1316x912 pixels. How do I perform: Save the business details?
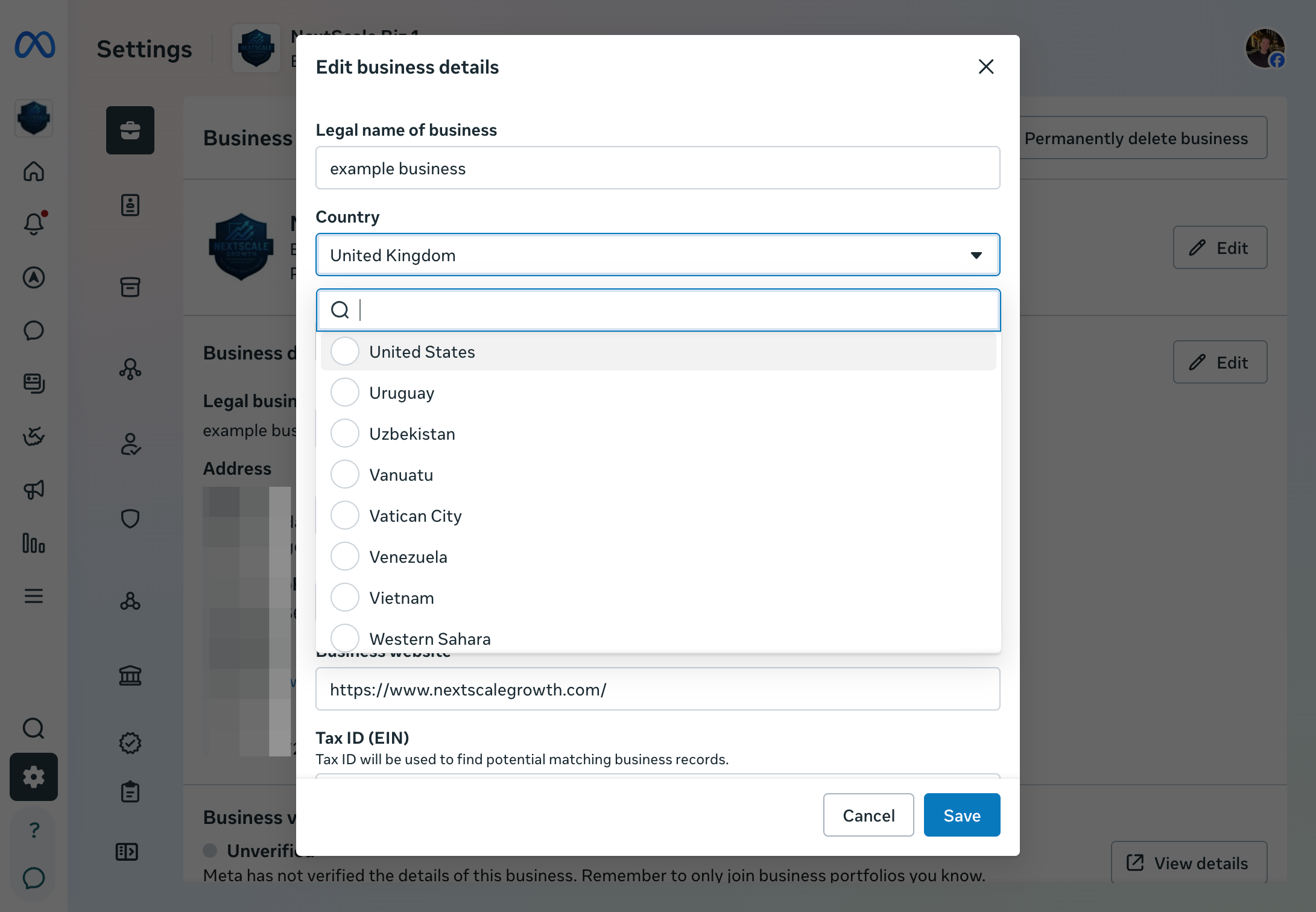(962, 815)
